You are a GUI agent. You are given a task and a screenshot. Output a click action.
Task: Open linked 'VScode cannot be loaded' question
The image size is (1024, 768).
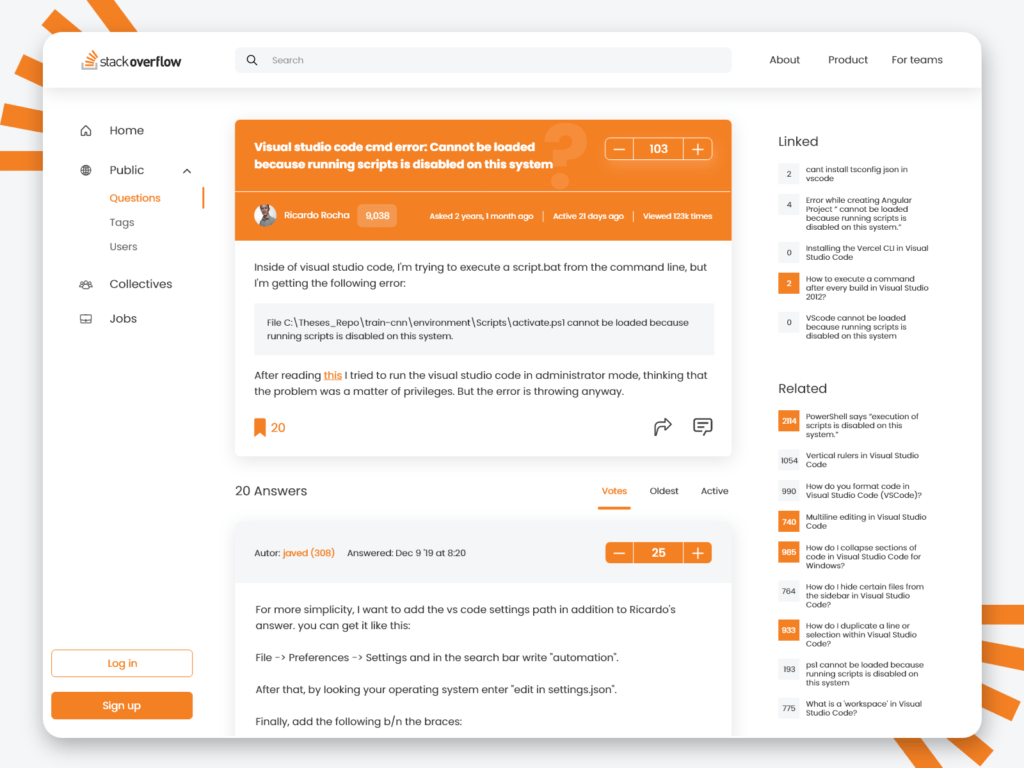[856, 327]
